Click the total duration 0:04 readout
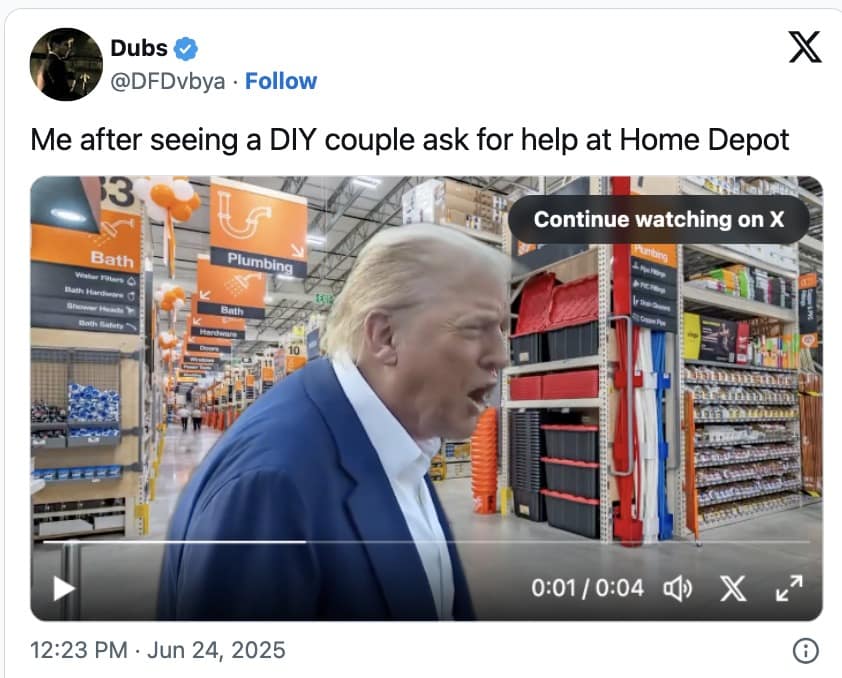 pyautogui.click(x=620, y=588)
